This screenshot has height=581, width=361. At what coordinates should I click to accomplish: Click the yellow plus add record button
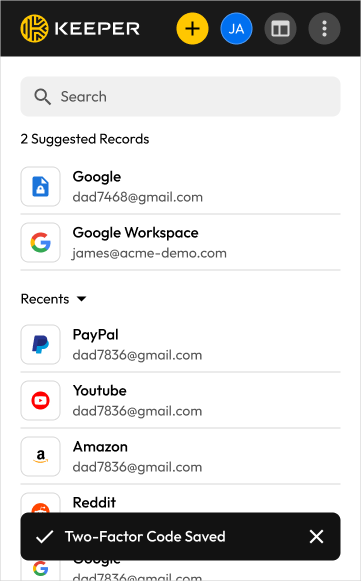192,29
